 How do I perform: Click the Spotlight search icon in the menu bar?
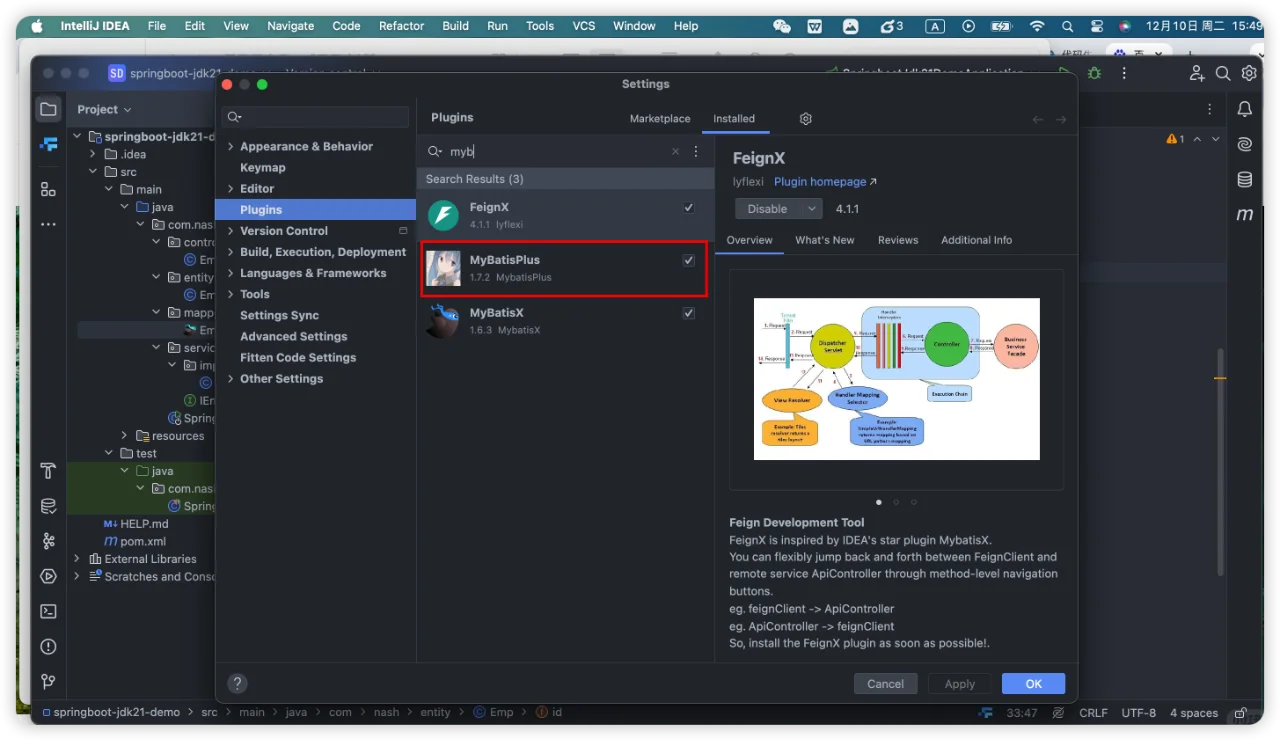pyautogui.click(x=1067, y=26)
